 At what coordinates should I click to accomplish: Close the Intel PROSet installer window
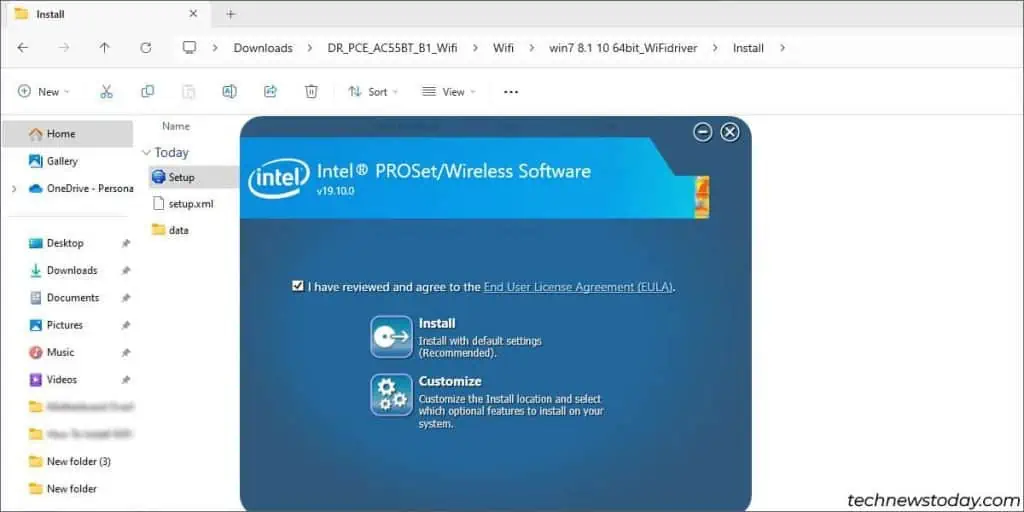729,133
